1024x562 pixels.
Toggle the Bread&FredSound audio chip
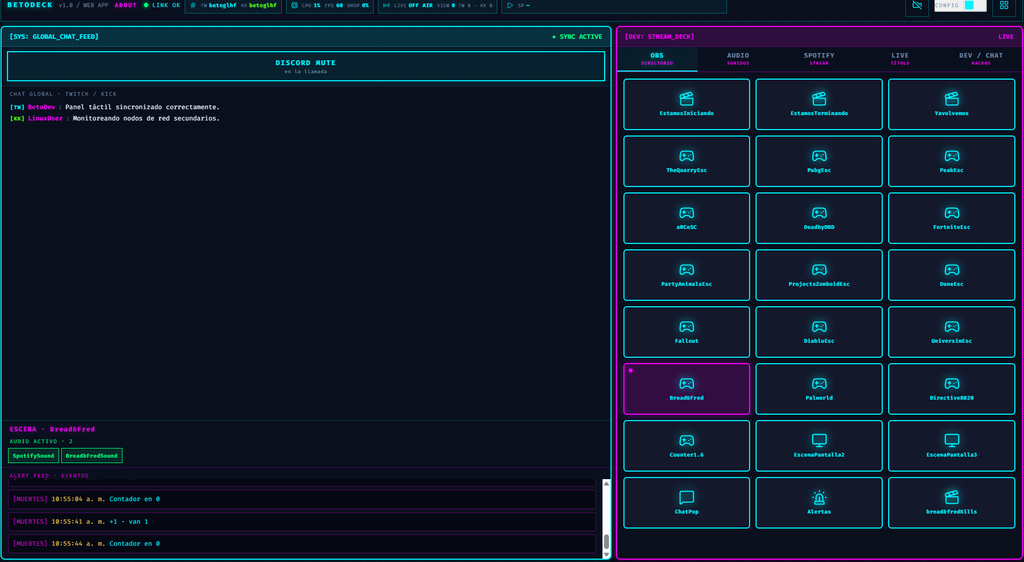(x=91, y=456)
